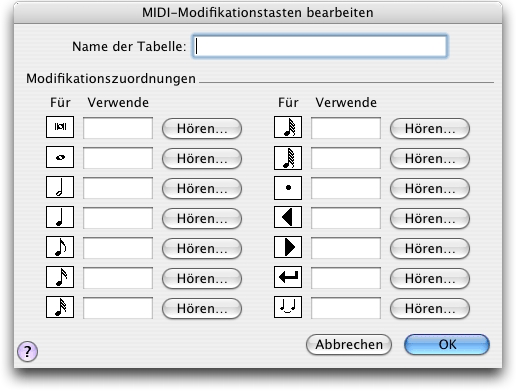The image size is (516, 391).
Task: Click Hören button for the dot symbol
Action: pos(430,188)
